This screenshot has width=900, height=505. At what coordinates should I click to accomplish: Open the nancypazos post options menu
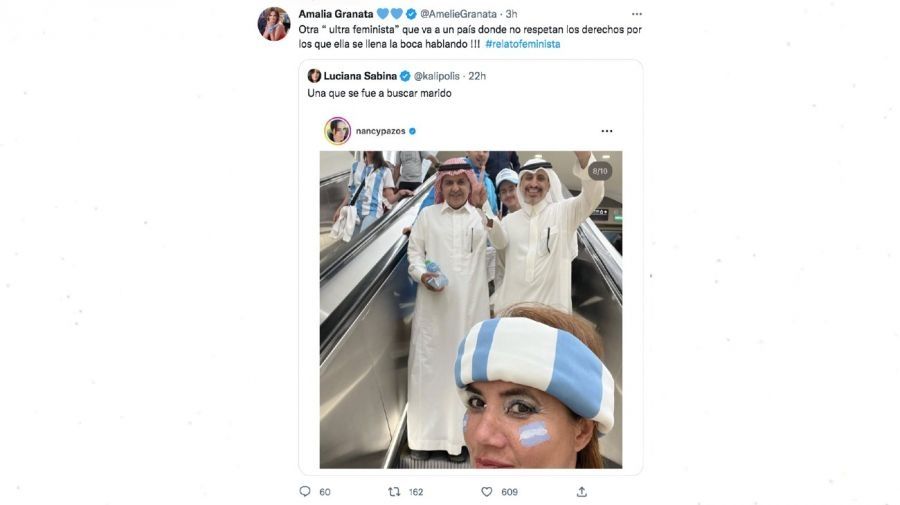coord(607,131)
